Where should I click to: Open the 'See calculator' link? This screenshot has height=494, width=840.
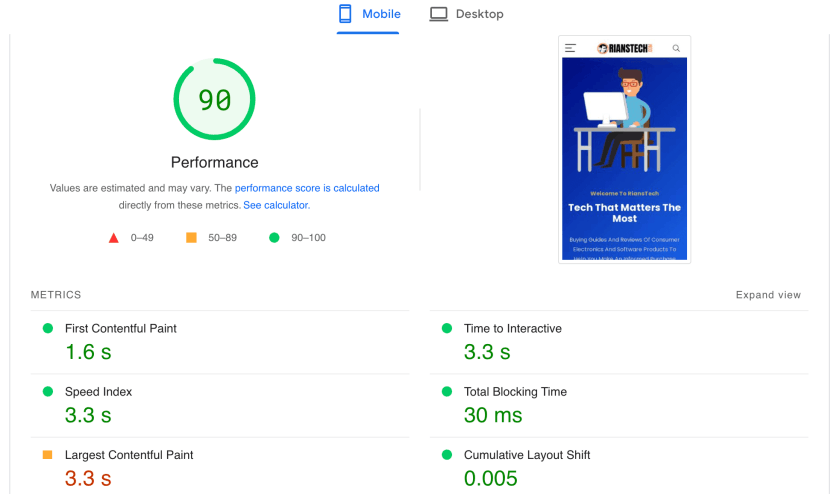pyautogui.click(x=276, y=205)
